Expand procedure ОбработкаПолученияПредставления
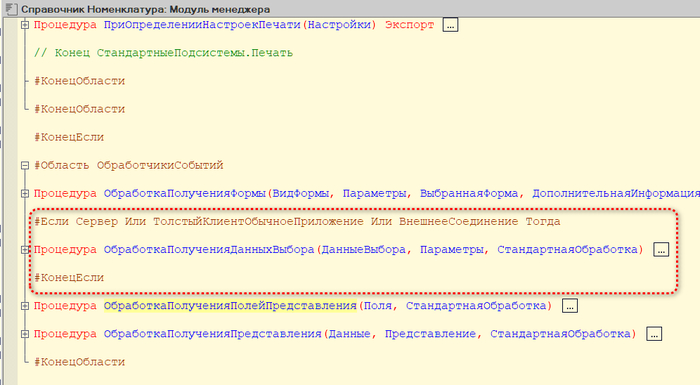This screenshot has width=700, height=385. coord(25,334)
